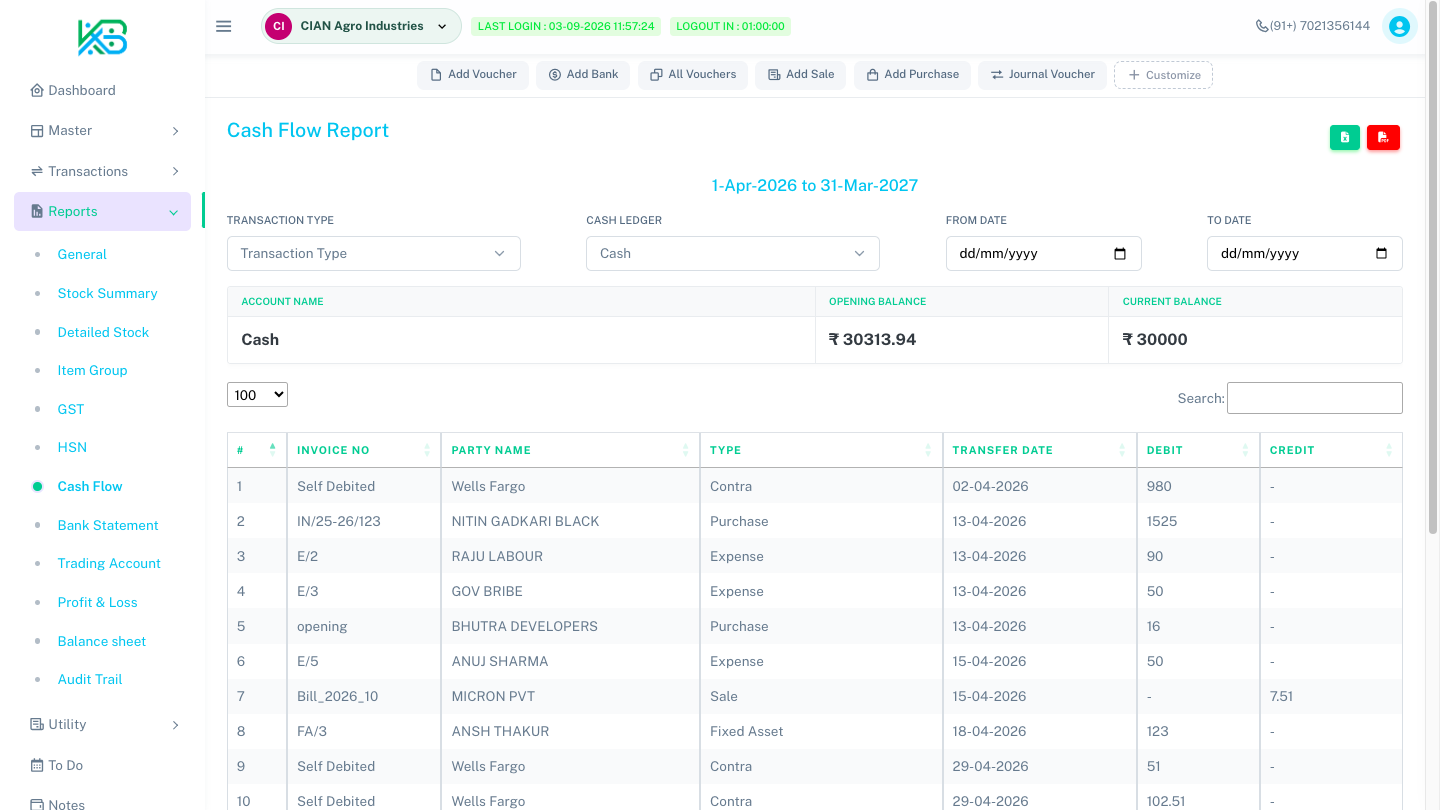The image size is (1440, 810).
Task: Open the user profile avatar icon
Action: click(1399, 26)
